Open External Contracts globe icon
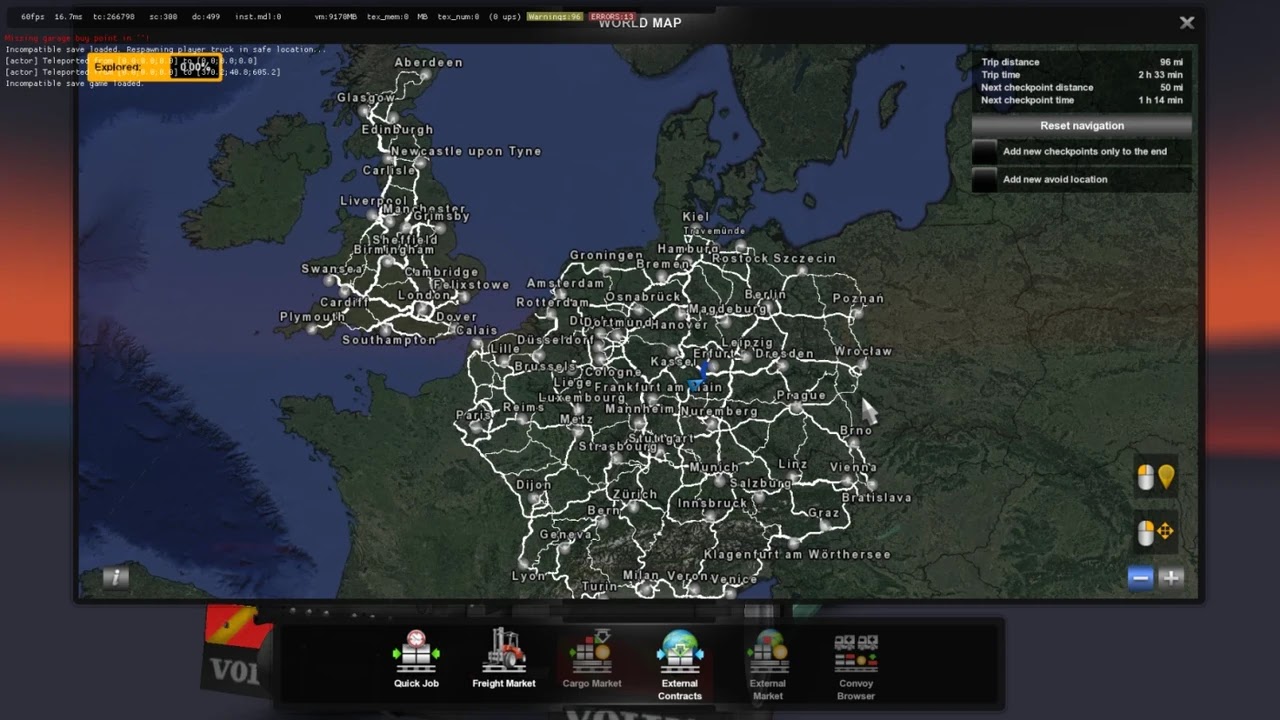The height and width of the screenshot is (720, 1280). (x=680, y=651)
